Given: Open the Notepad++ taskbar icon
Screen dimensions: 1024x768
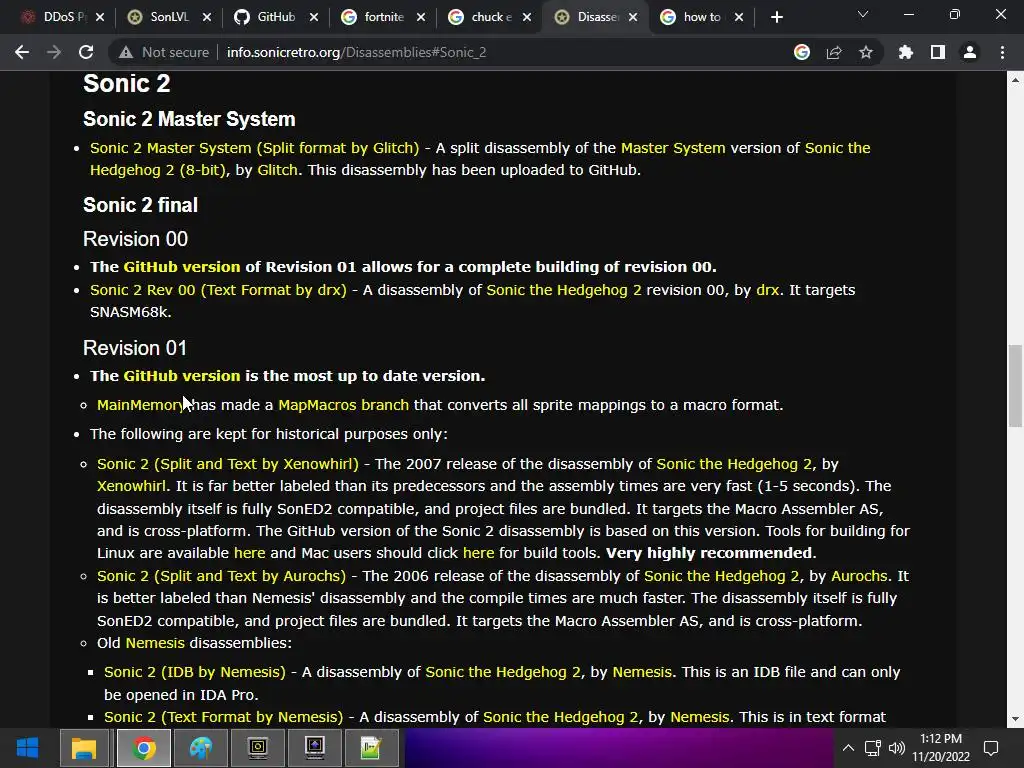Looking at the screenshot, I should tap(370, 748).
